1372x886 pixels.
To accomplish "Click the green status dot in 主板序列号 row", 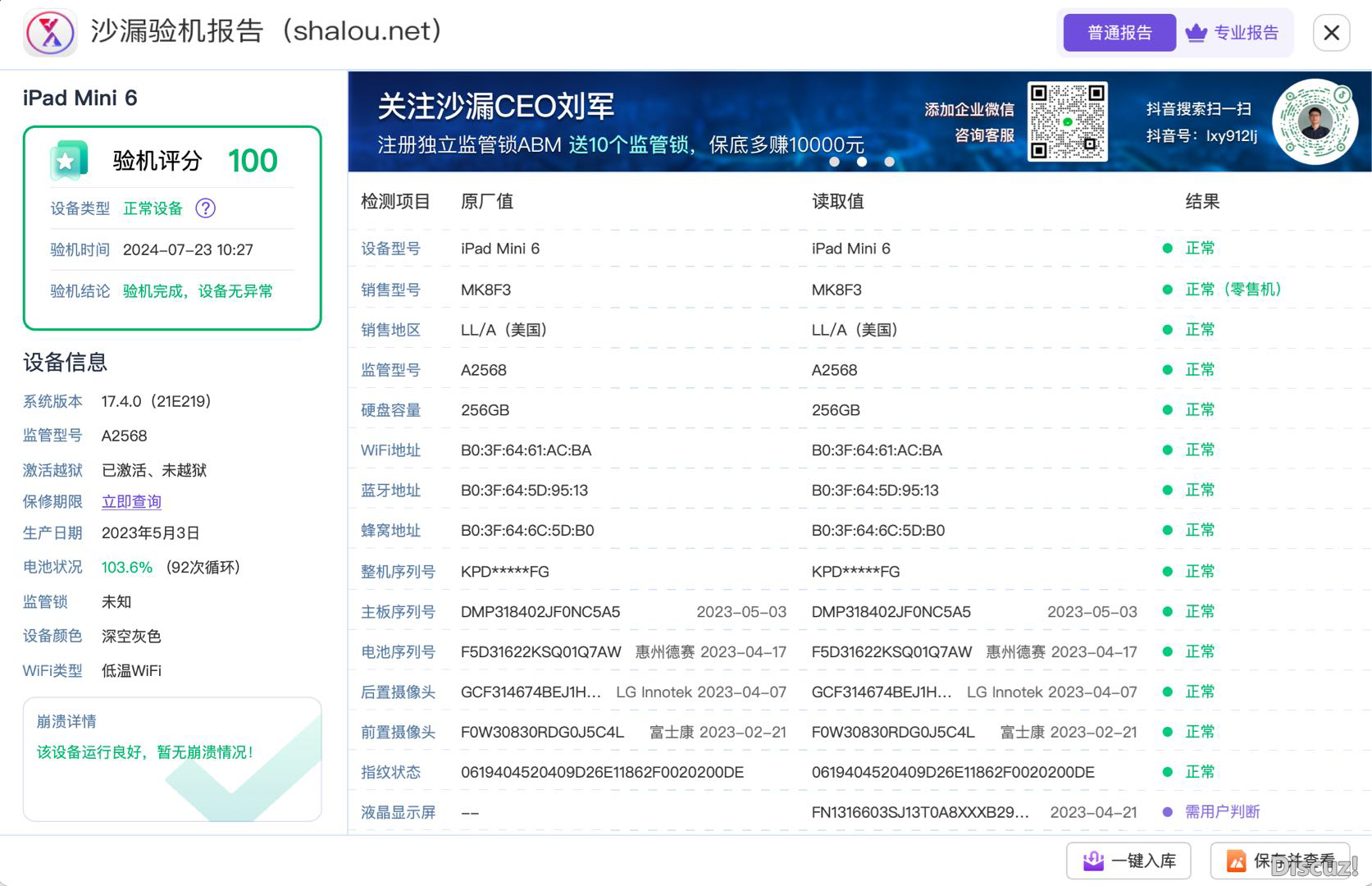I will 1167,612.
